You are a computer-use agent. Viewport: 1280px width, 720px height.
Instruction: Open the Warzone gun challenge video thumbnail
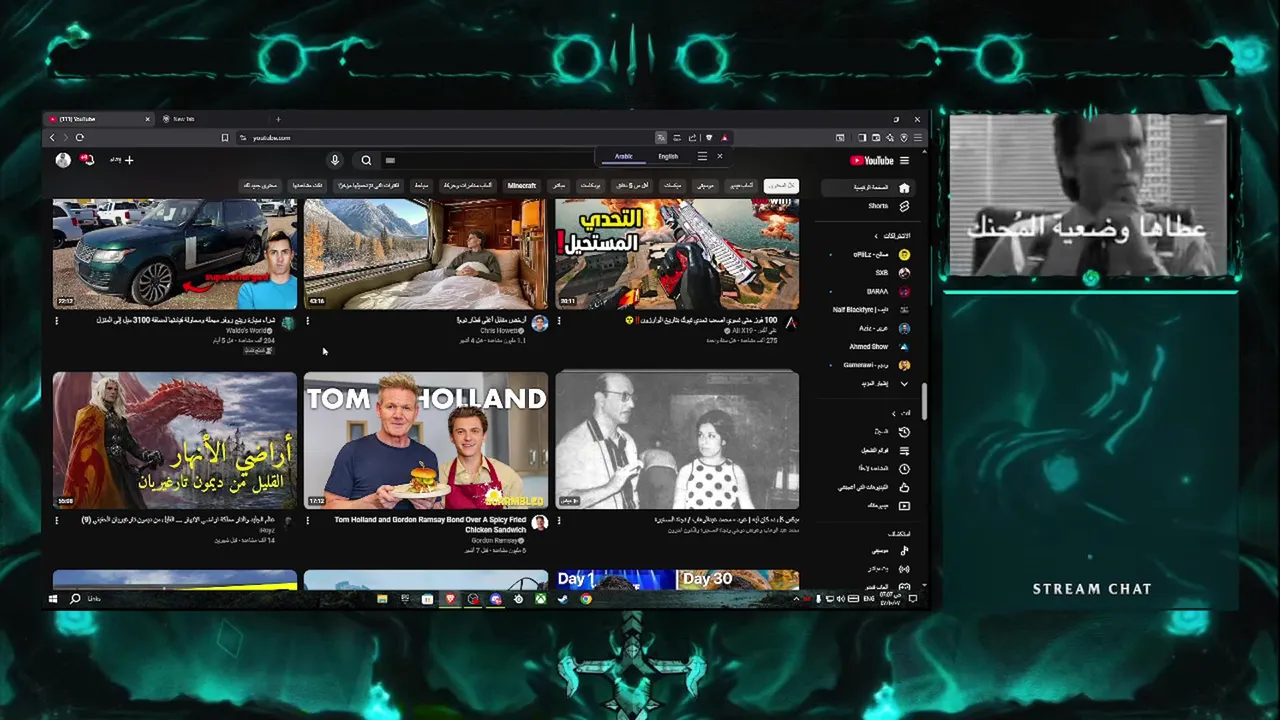point(677,254)
